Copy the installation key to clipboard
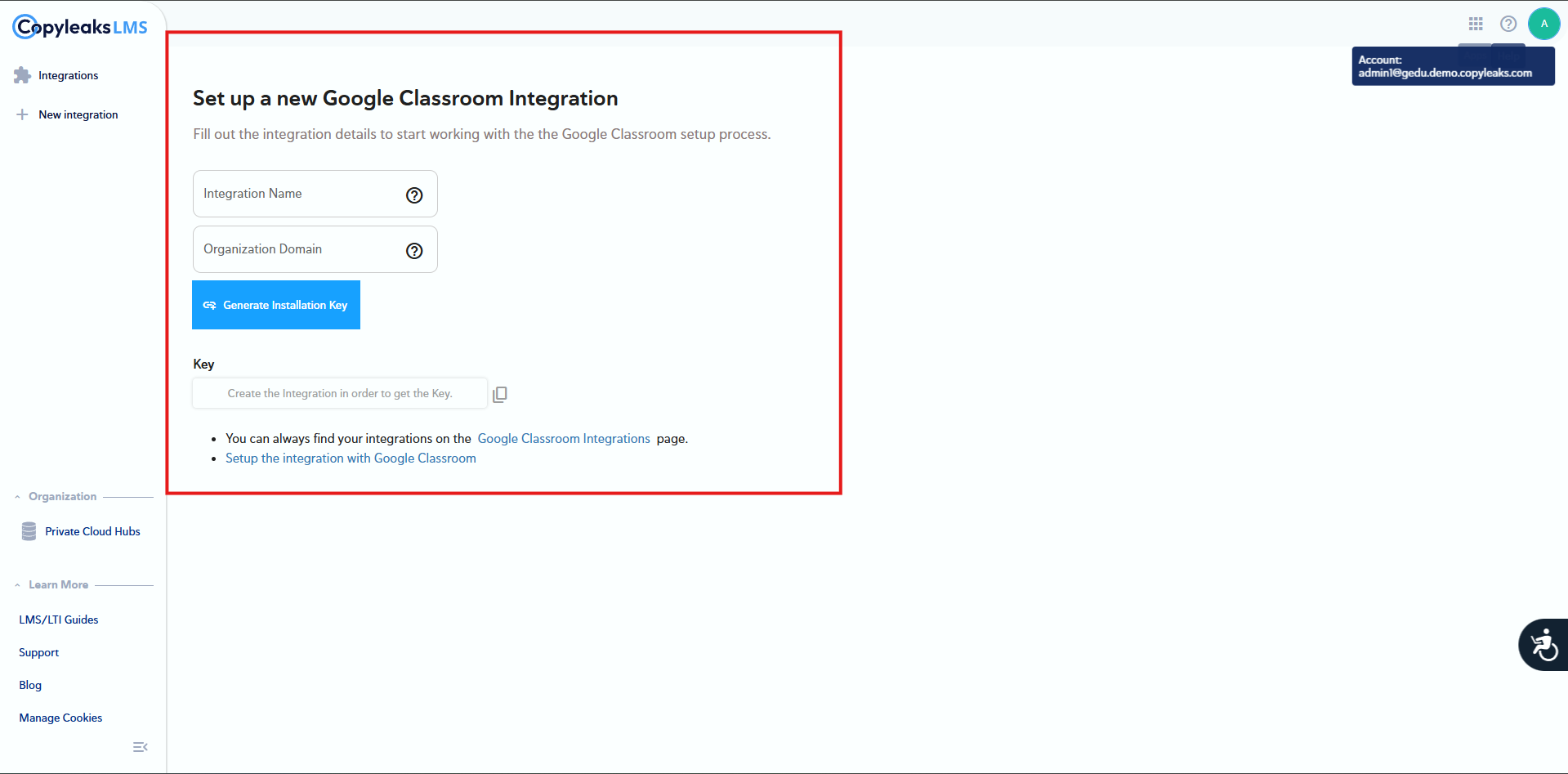This screenshot has width=1568, height=774. coord(500,394)
